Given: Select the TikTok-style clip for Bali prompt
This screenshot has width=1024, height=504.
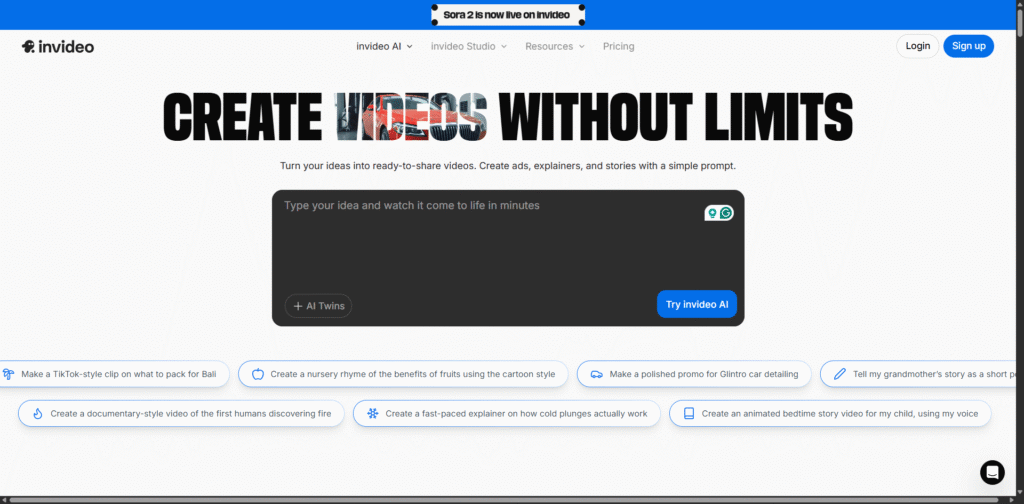Looking at the screenshot, I should tap(112, 374).
